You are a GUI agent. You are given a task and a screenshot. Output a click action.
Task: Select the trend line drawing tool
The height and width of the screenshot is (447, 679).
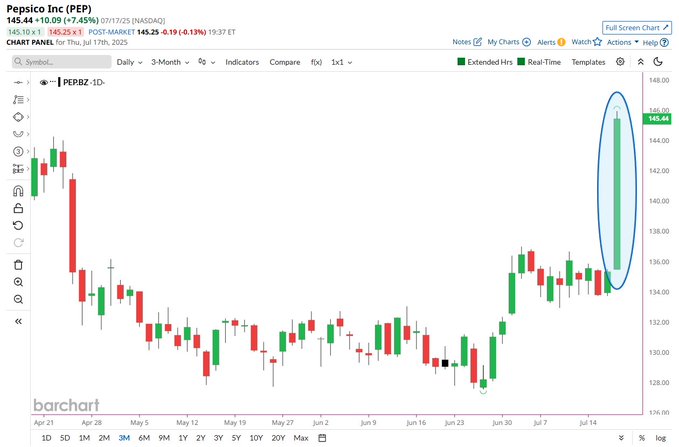[x=18, y=82]
